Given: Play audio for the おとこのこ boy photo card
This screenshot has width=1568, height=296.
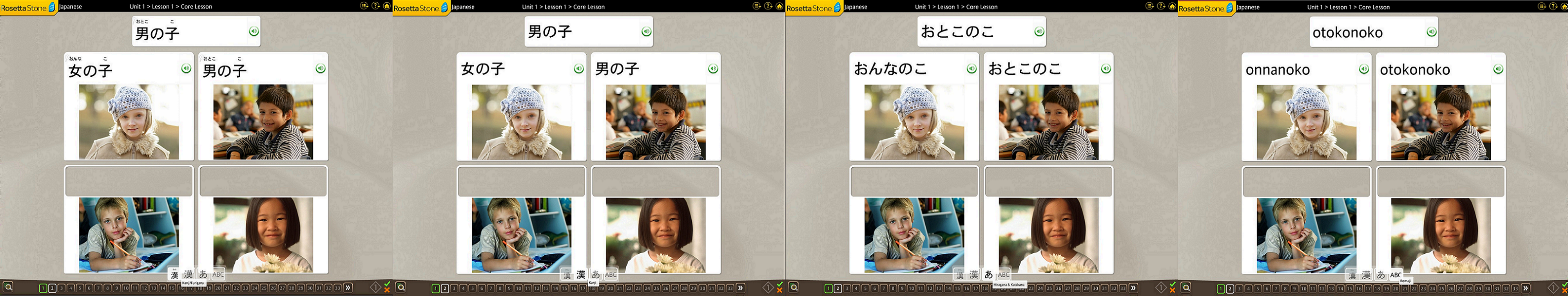Looking at the screenshot, I should click(1106, 69).
